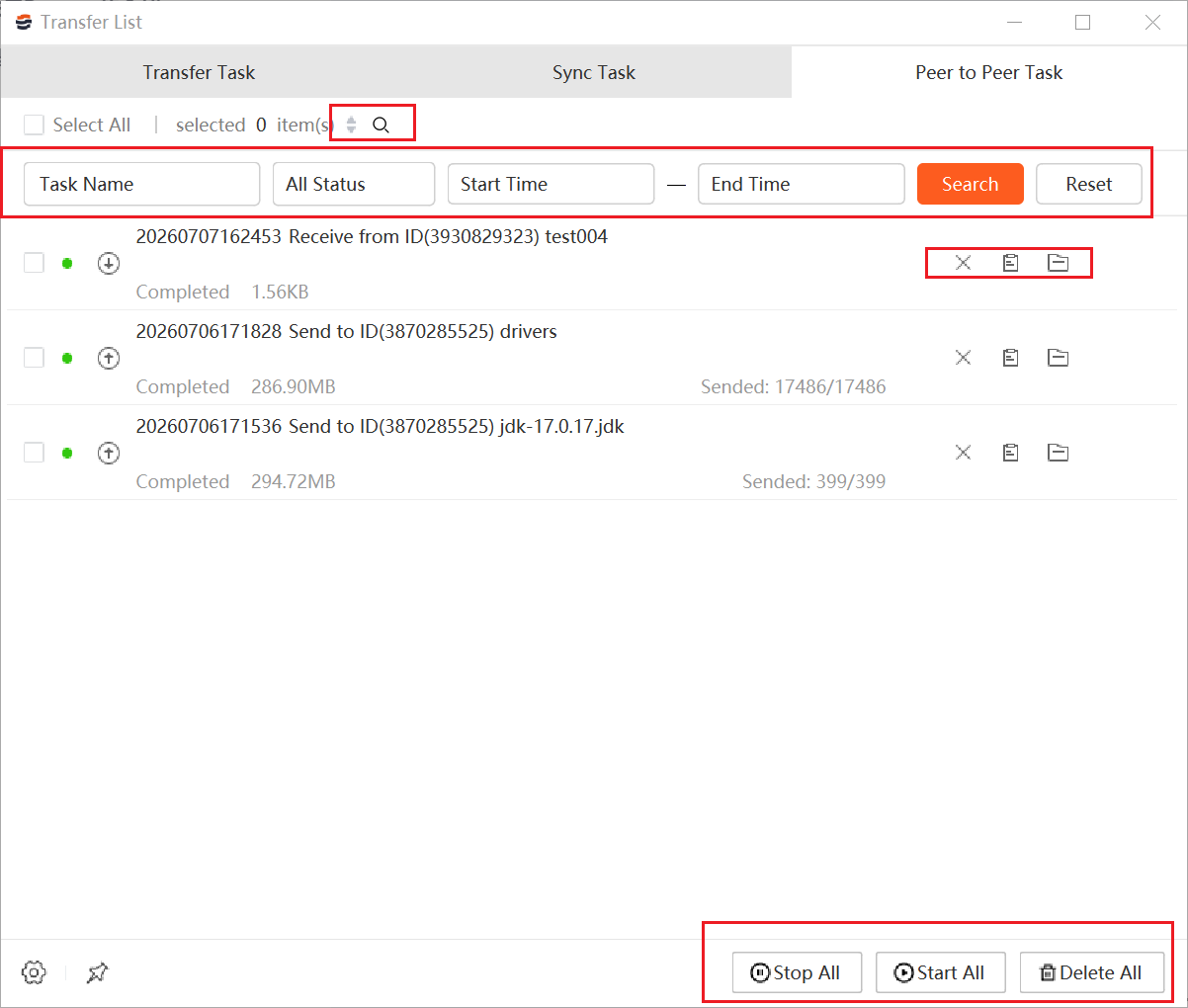Click the Reset button
This screenshot has height=1008, width=1188.
click(1089, 184)
